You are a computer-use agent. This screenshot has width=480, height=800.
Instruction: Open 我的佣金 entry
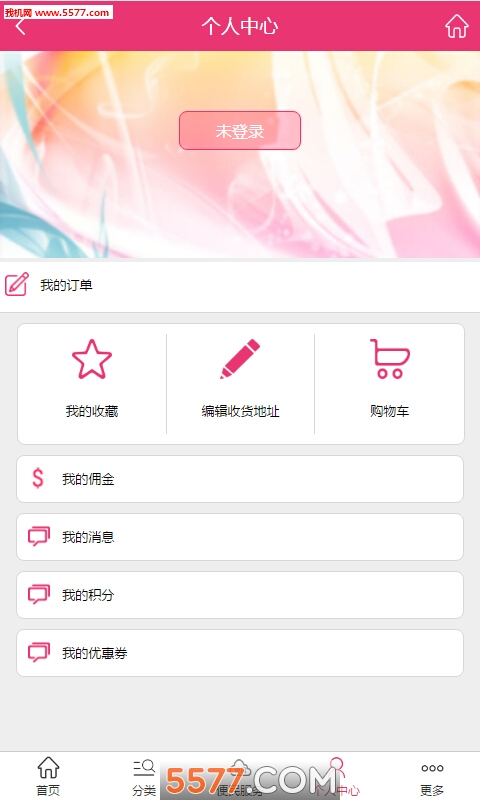240,479
